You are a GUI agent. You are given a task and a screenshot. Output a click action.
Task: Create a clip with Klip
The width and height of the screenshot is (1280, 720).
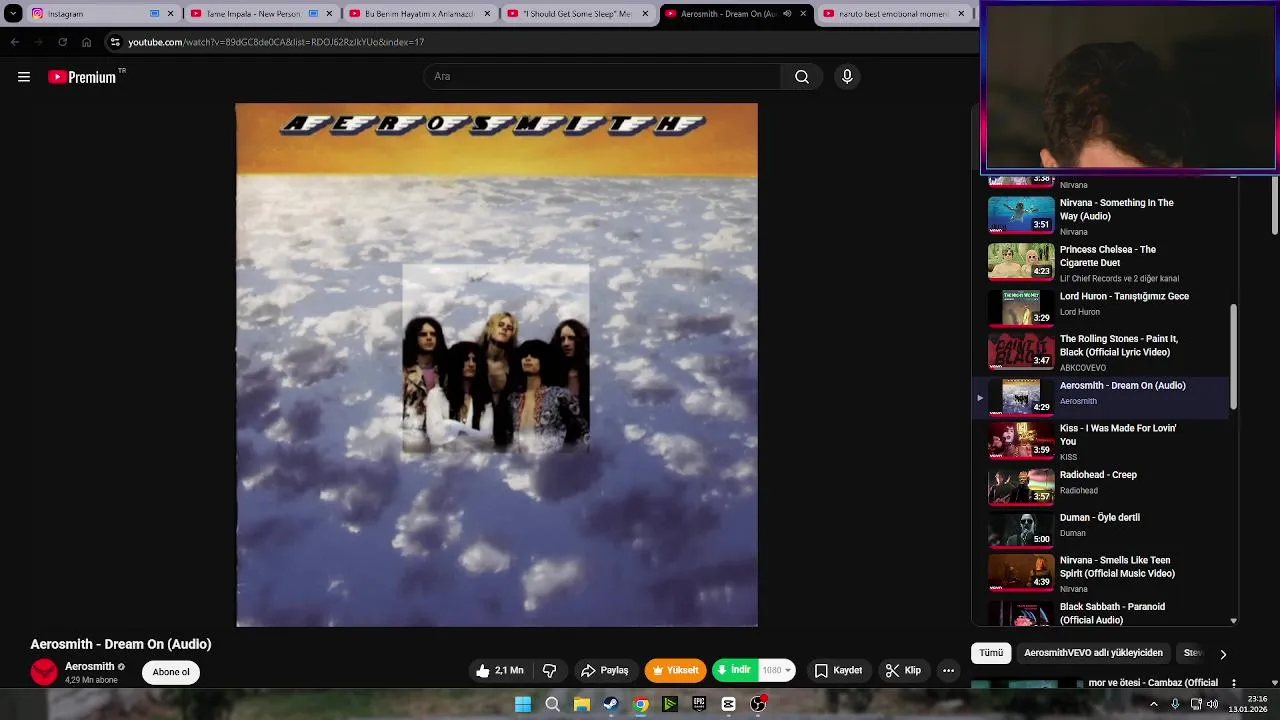(x=903, y=671)
